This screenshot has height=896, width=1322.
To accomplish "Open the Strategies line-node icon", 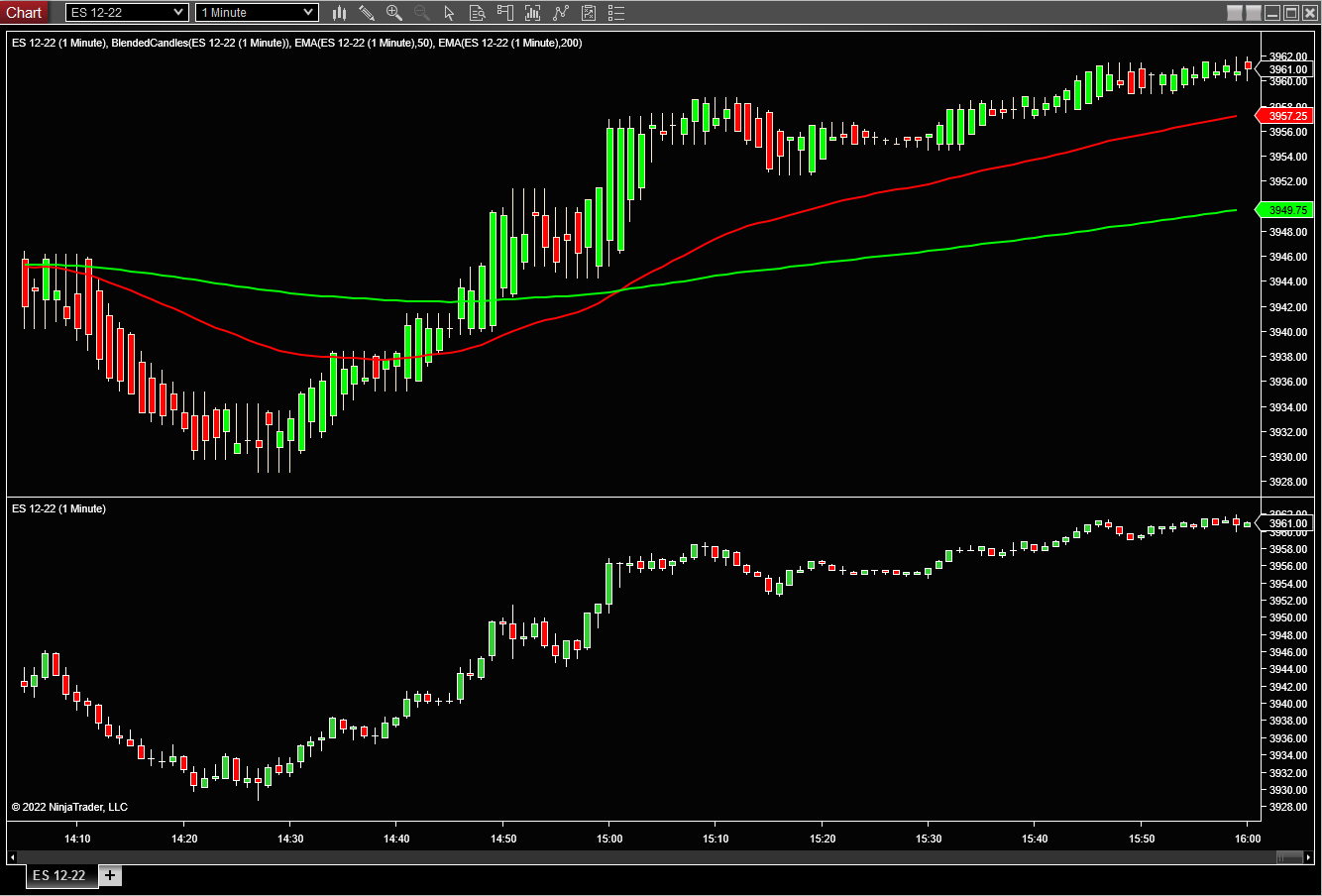I will tap(561, 13).
